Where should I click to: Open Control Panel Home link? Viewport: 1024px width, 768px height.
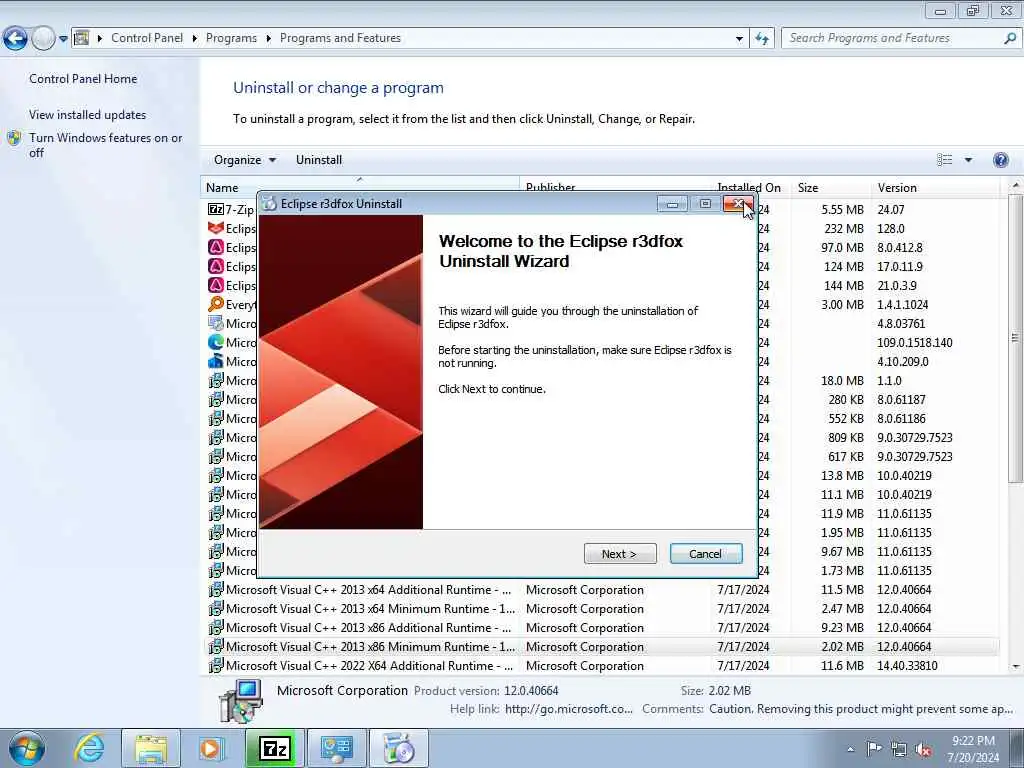point(83,79)
